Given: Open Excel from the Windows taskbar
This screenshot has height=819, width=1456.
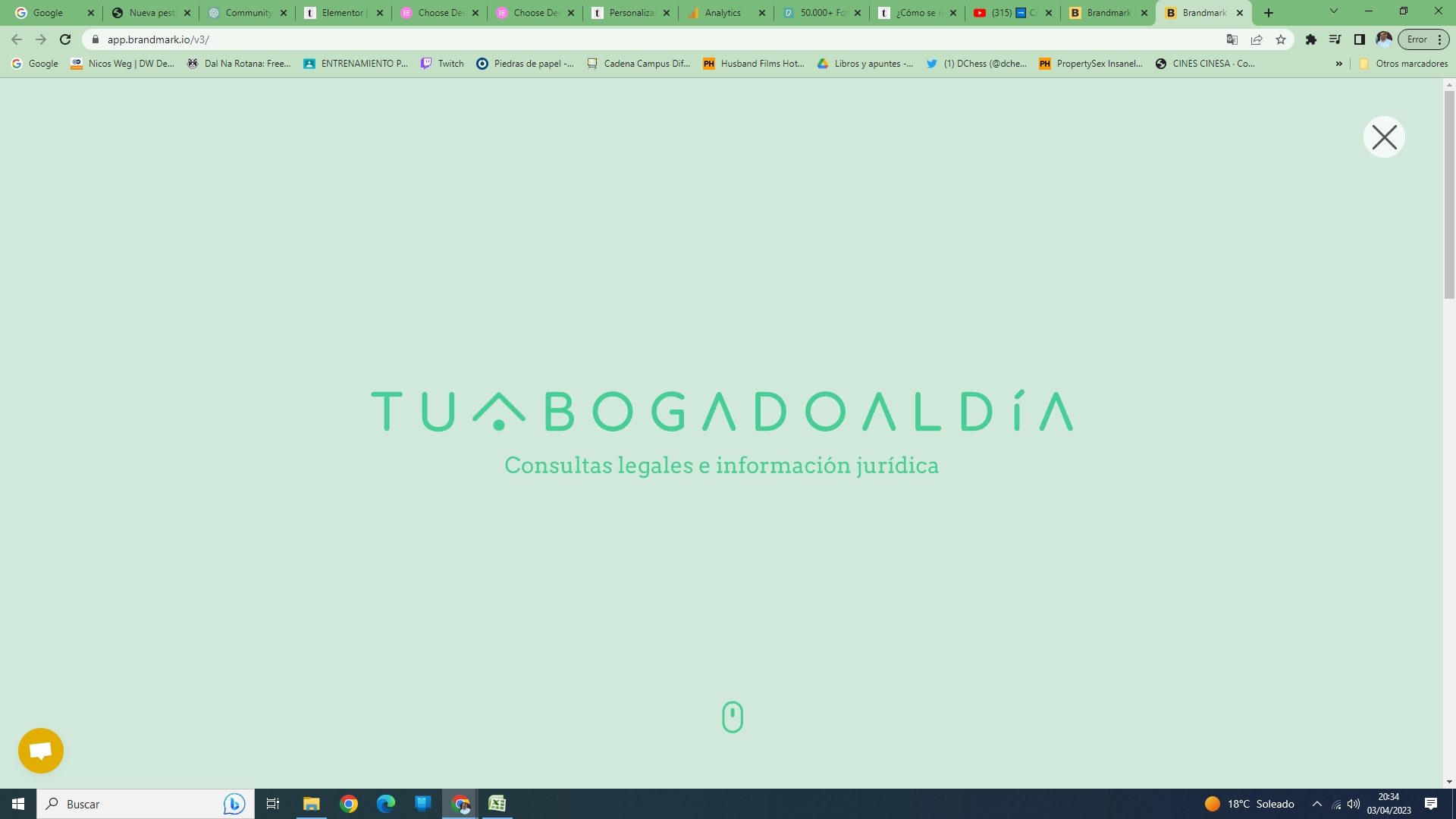Looking at the screenshot, I should pyautogui.click(x=497, y=804).
